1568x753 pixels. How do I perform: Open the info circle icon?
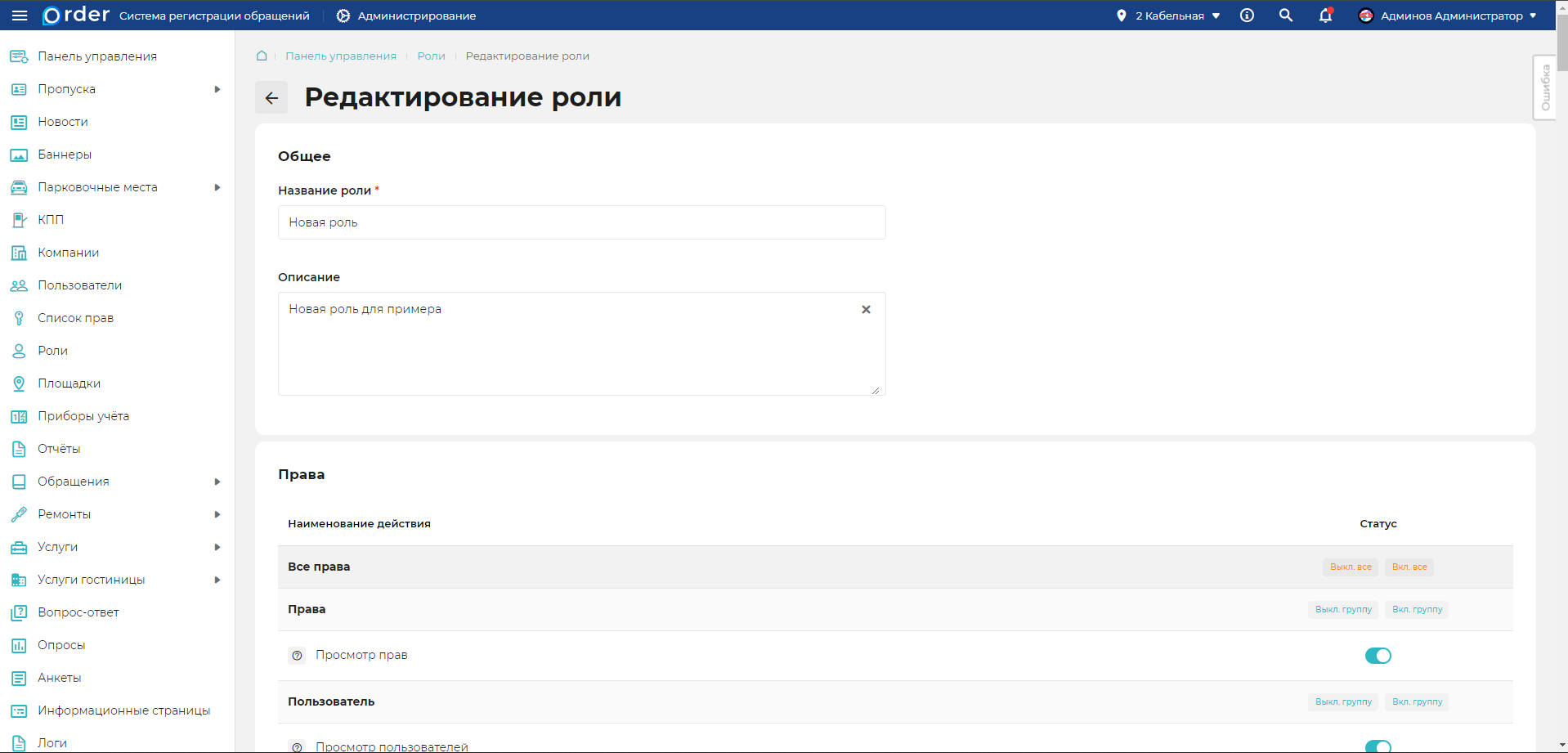coord(1247,16)
